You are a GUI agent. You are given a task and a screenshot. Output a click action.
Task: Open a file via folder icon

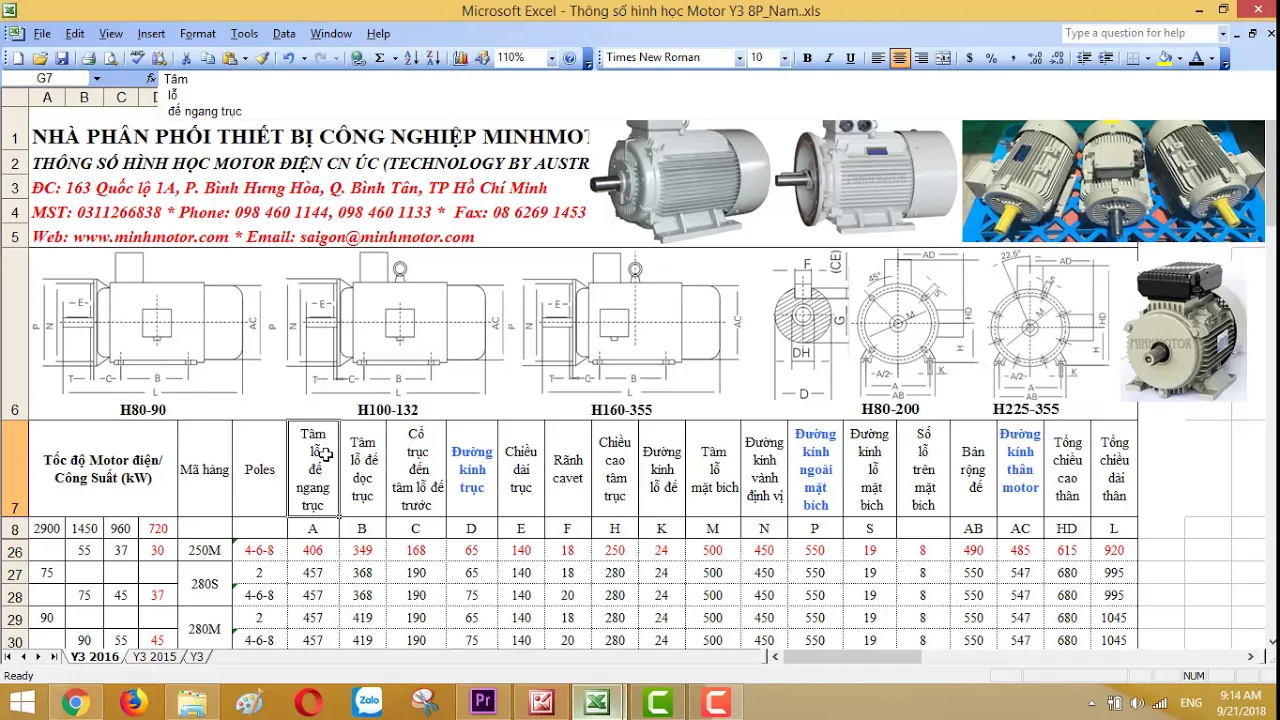click(40, 58)
